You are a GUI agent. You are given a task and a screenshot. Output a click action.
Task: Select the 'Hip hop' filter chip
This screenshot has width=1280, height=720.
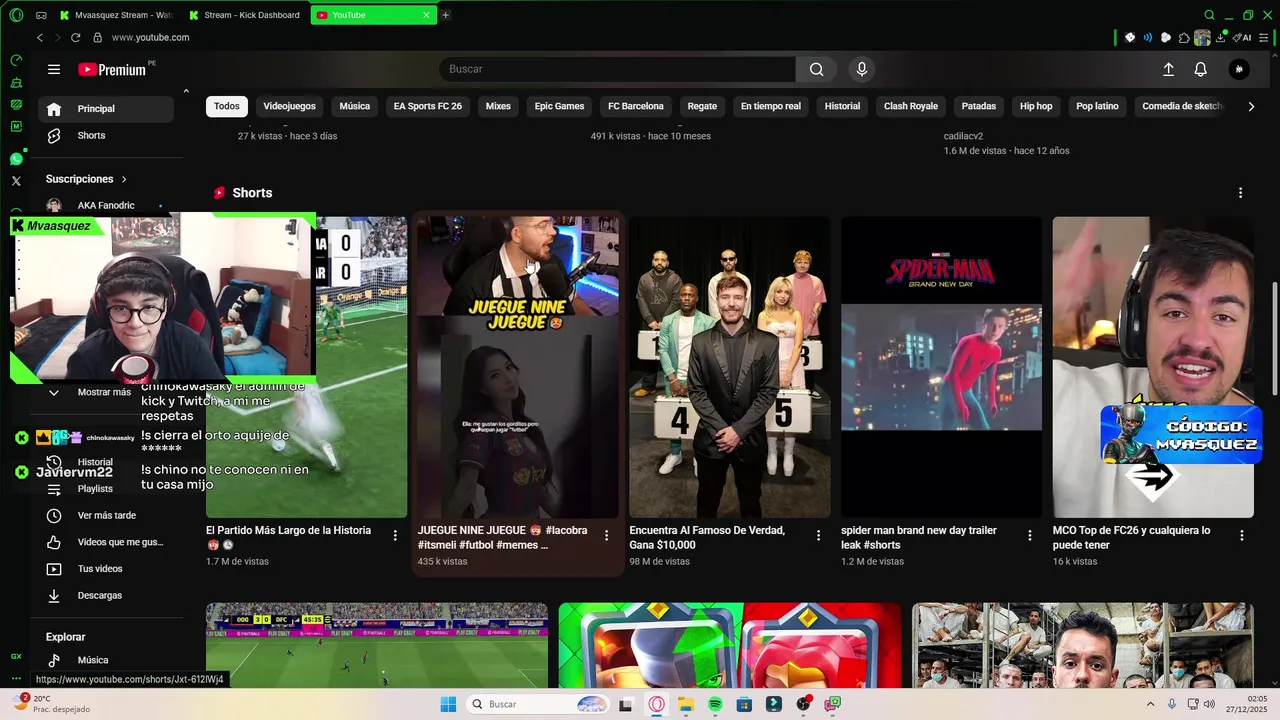point(1036,106)
